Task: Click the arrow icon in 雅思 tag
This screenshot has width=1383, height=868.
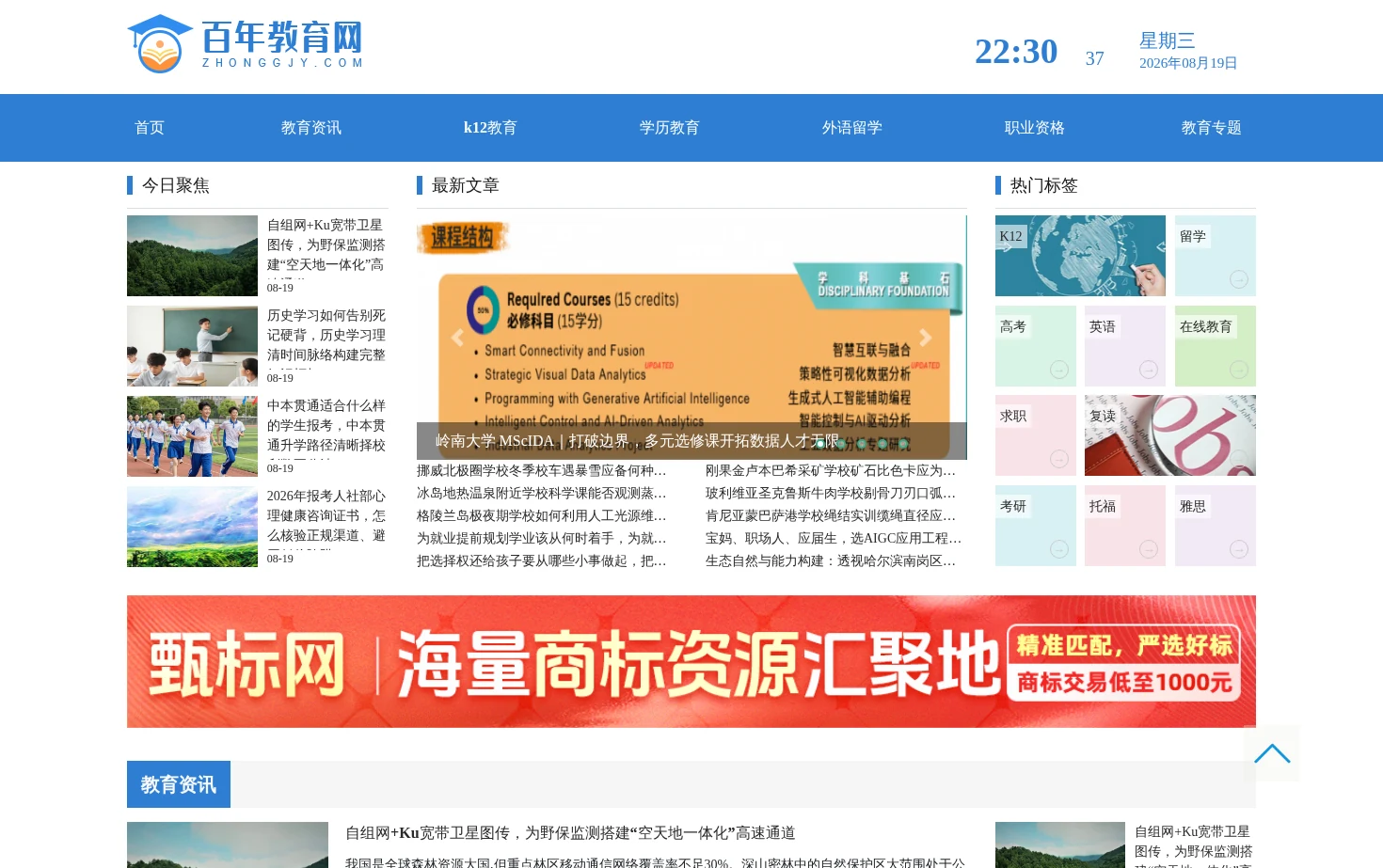Action: coord(1239,549)
